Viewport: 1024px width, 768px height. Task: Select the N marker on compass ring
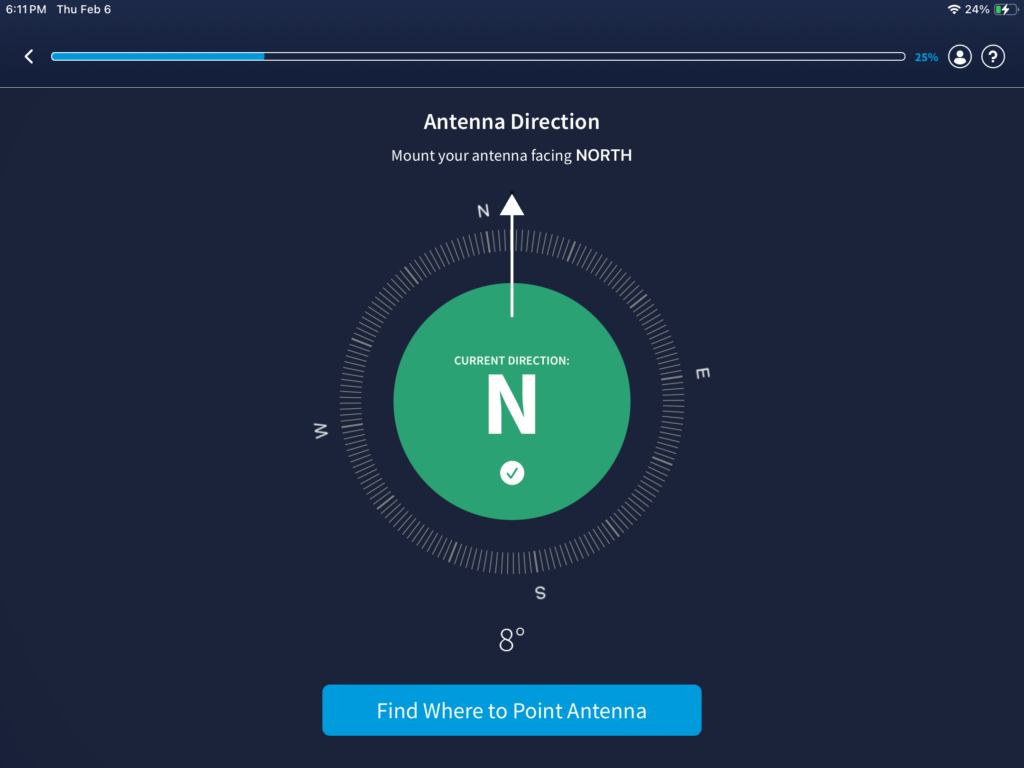click(483, 211)
